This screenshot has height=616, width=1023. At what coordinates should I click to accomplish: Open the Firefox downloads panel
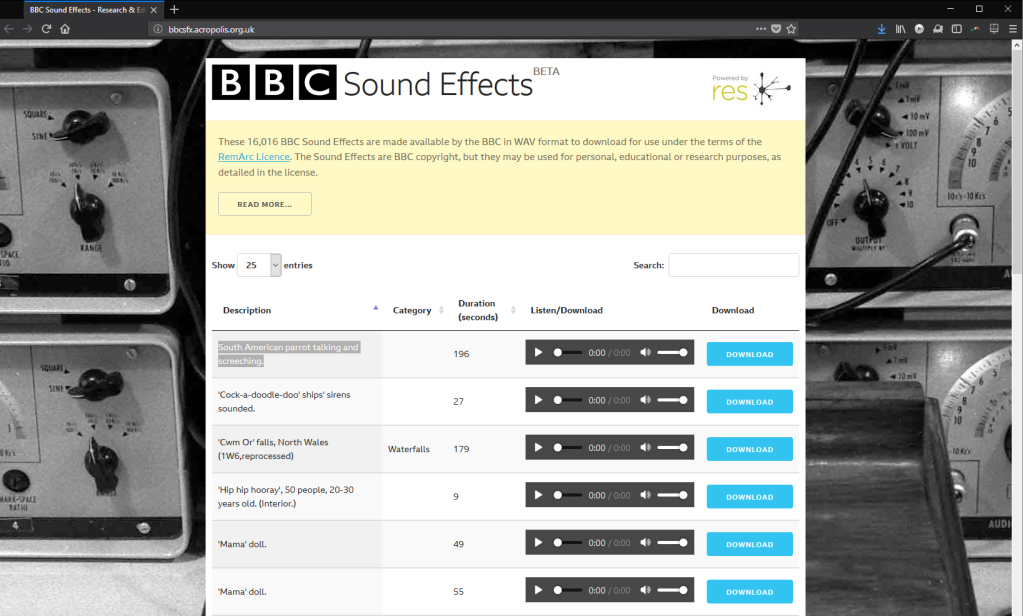(881, 29)
